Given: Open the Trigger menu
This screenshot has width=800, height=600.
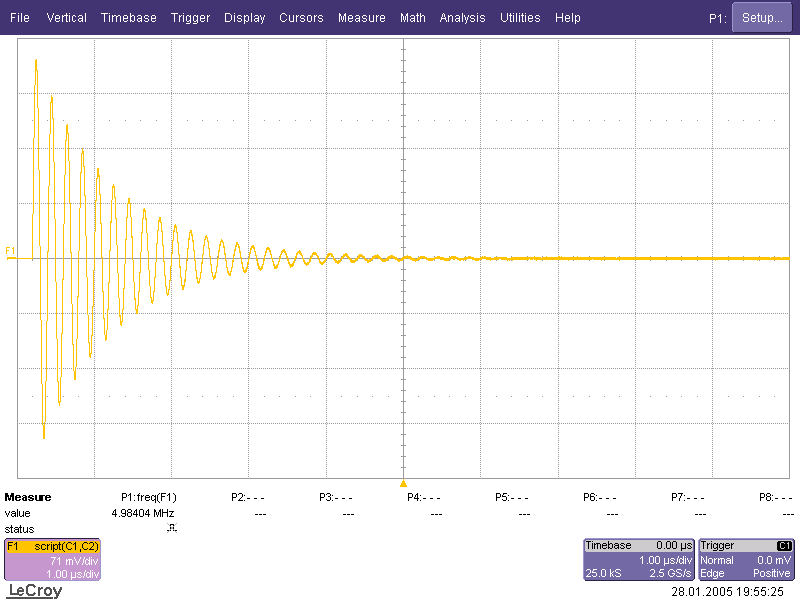Looking at the screenshot, I should [x=190, y=18].
